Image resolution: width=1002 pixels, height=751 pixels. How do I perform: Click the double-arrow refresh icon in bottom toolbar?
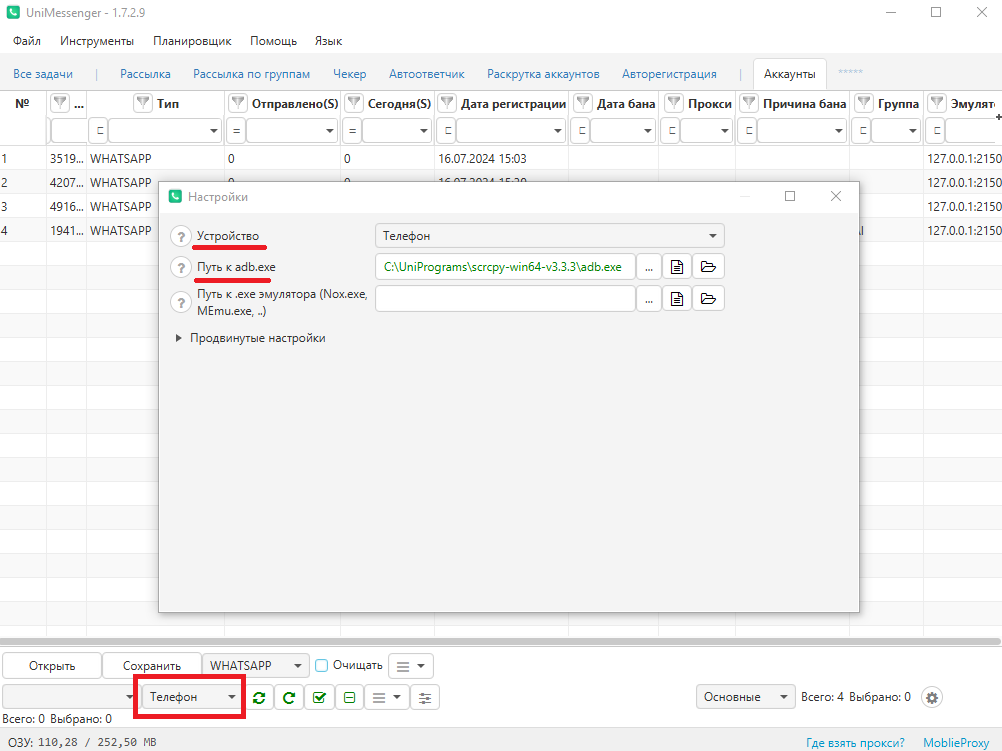tap(259, 698)
